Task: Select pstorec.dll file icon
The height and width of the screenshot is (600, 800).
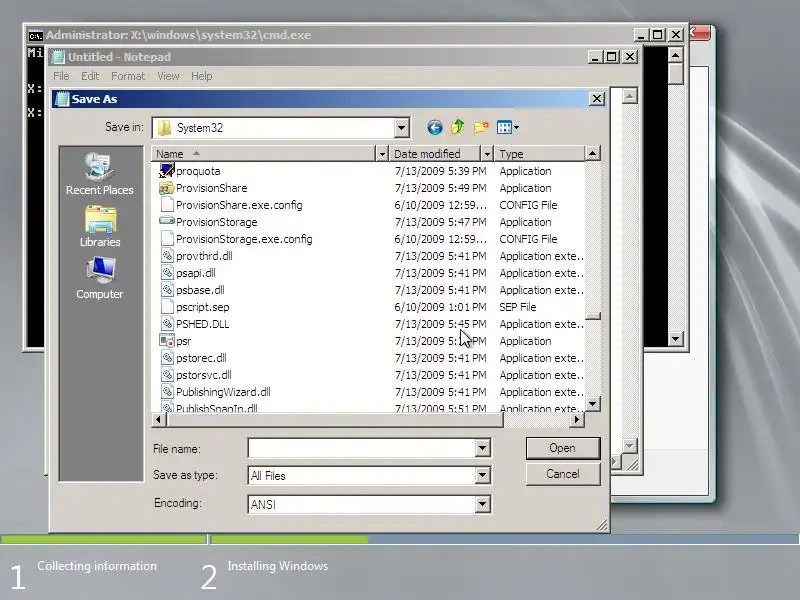Action: (167, 357)
